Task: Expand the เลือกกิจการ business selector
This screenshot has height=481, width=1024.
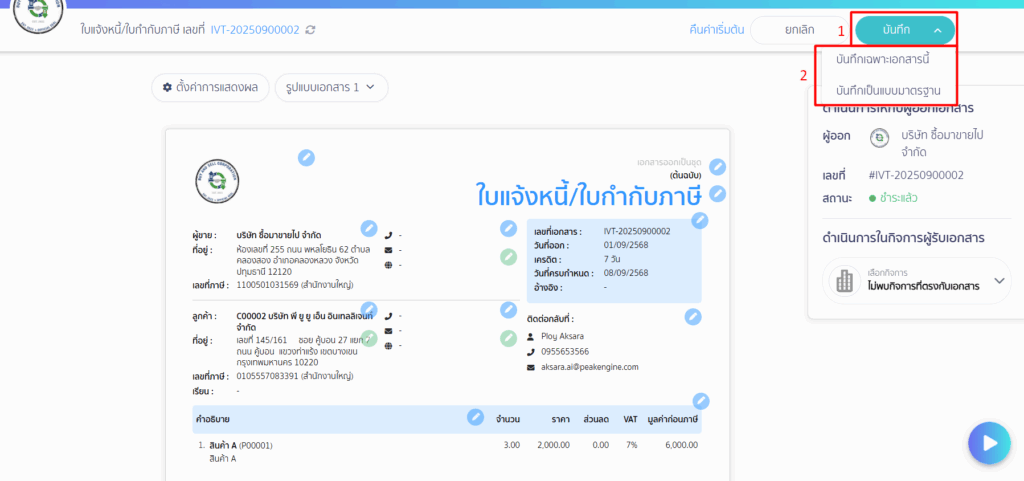Action: coord(917,281)
